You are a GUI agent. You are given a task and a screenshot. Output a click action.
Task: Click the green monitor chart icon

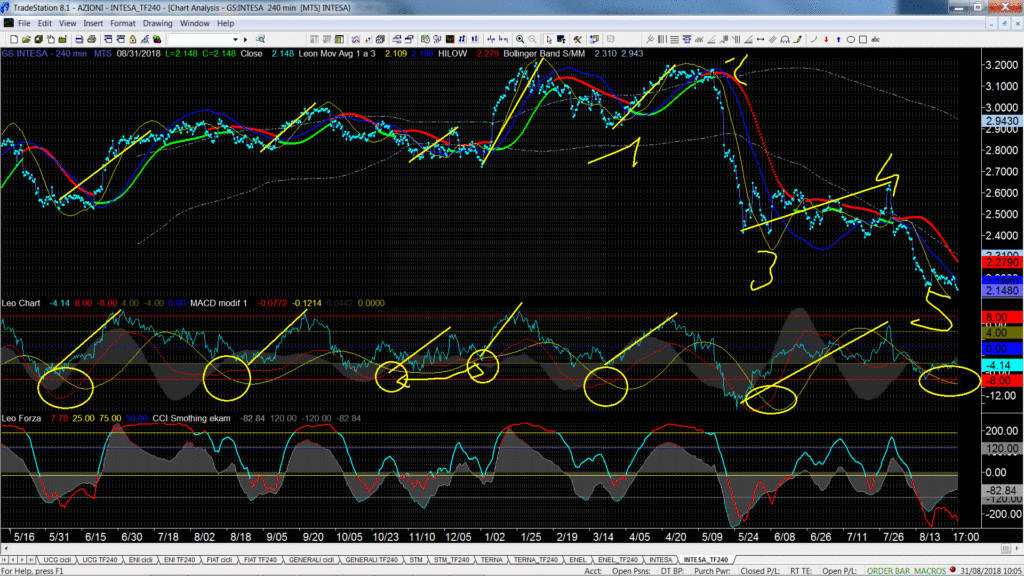tap(450, 39)
